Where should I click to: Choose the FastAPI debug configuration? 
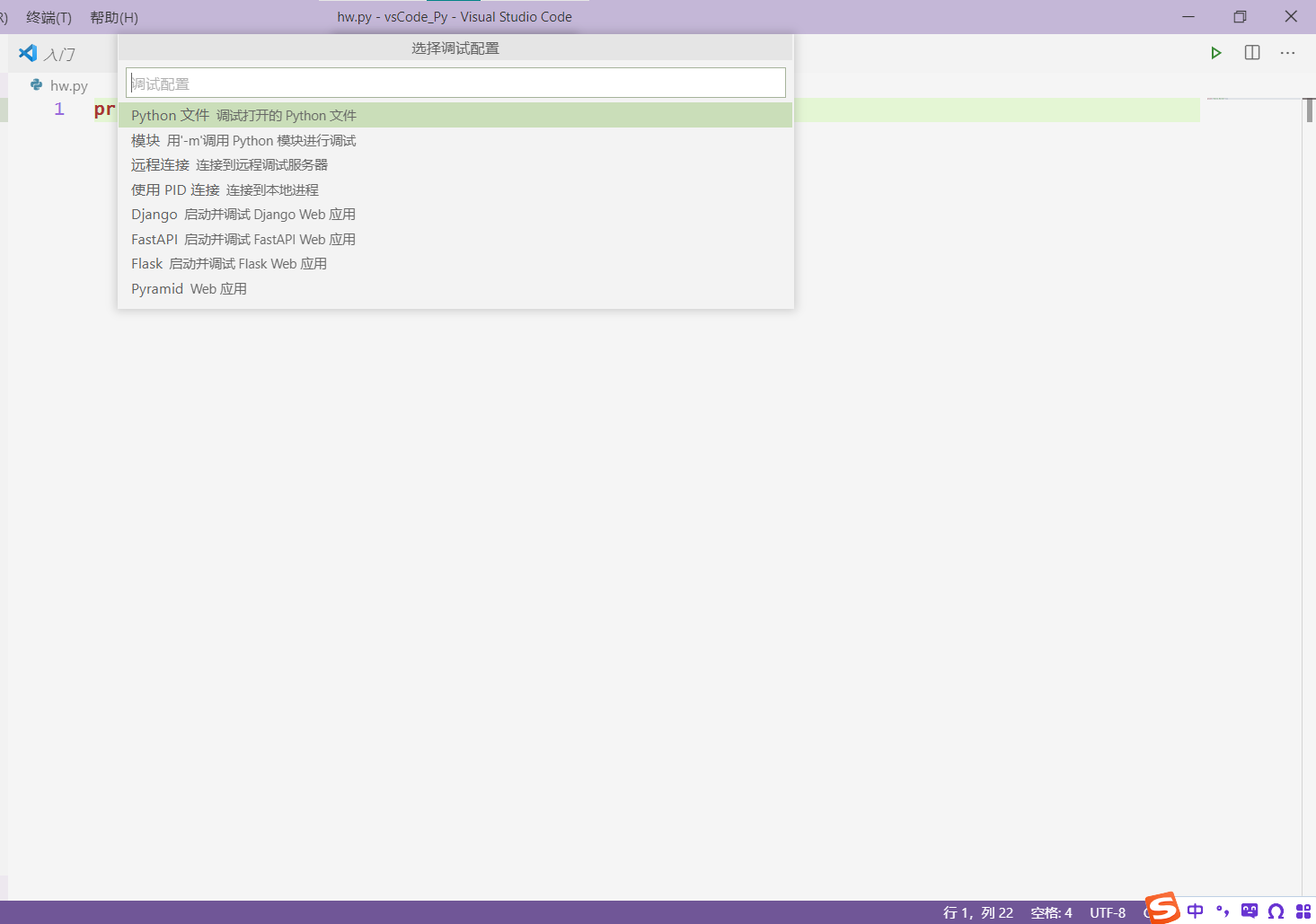[x=455, y=239]
